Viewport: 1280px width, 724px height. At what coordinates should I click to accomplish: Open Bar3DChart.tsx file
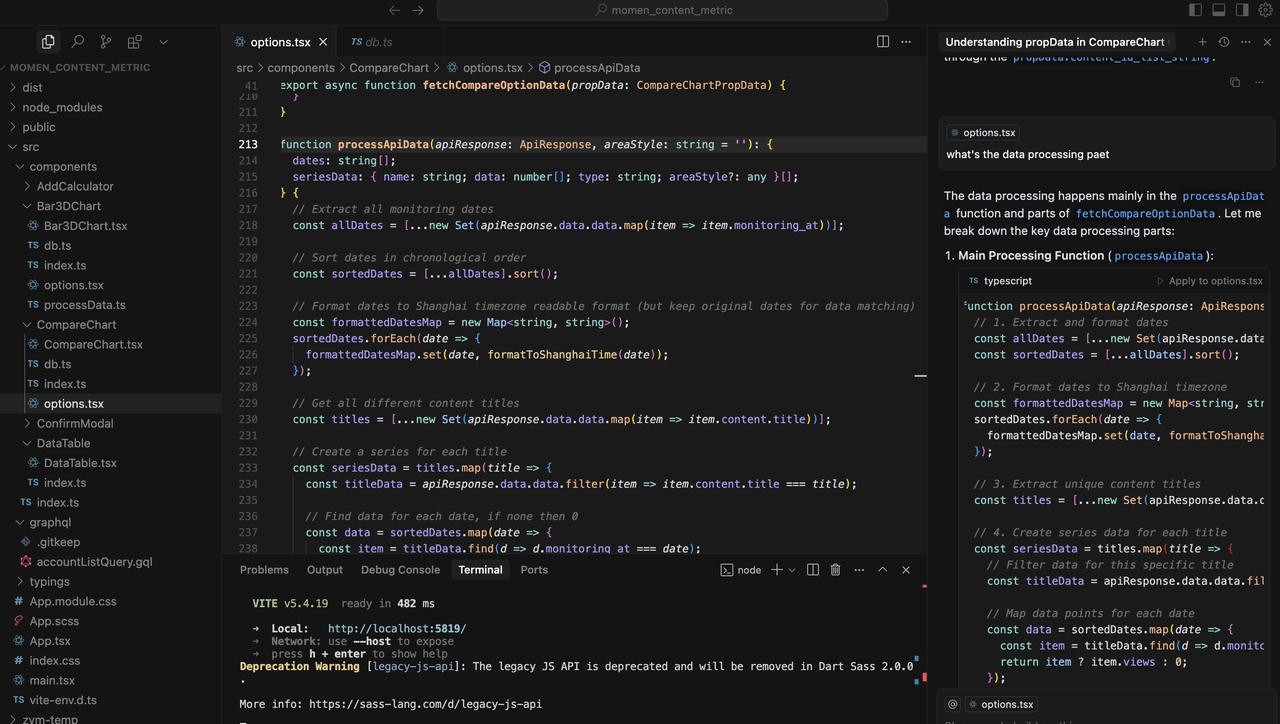(x=111, y=226)
